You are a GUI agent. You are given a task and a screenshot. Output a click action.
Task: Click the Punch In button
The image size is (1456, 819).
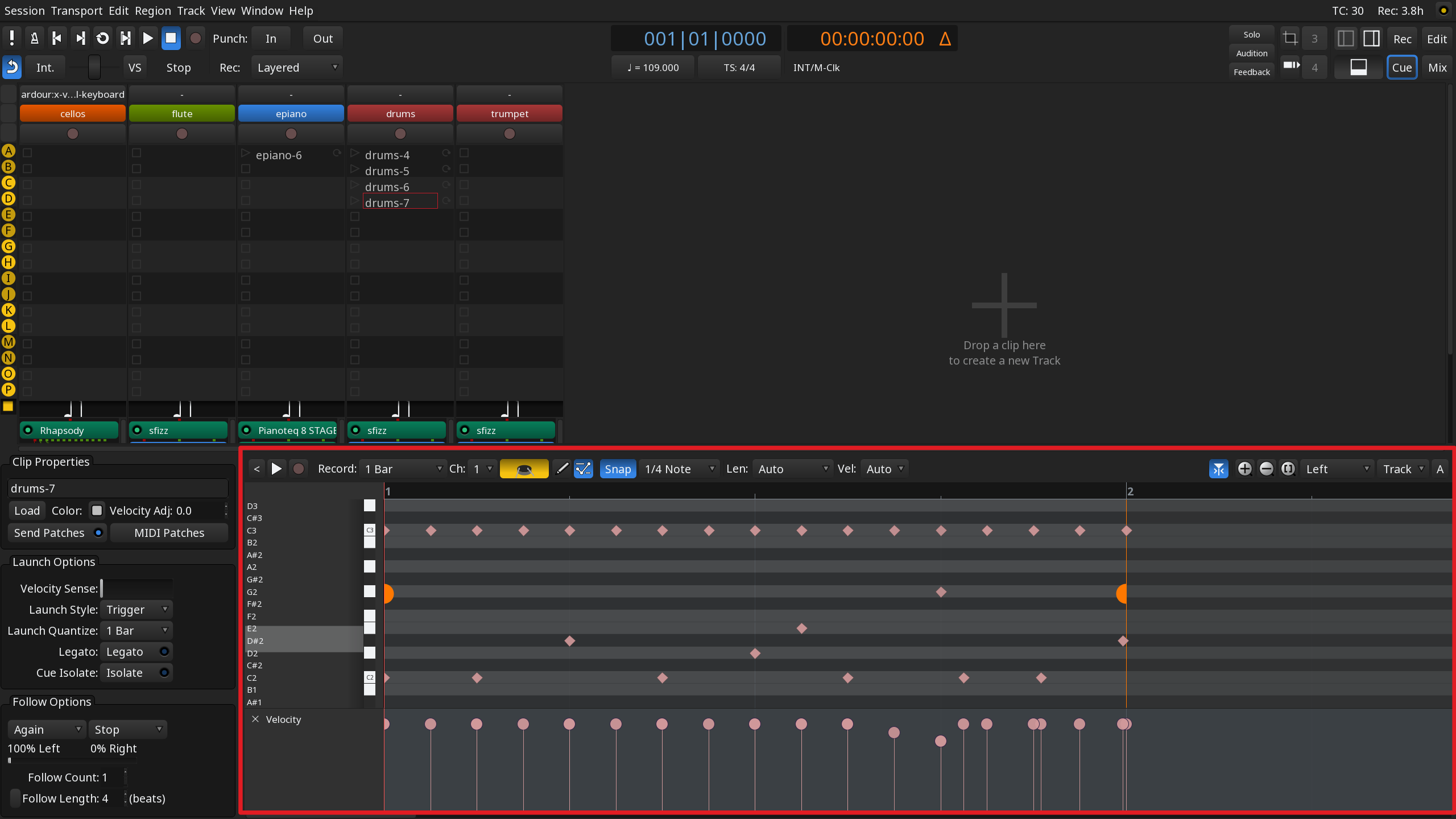(271, 38)
